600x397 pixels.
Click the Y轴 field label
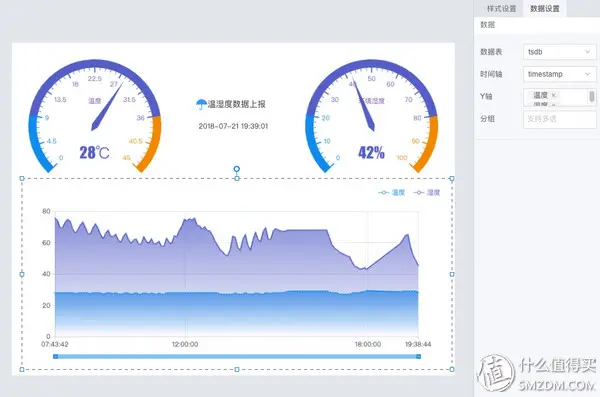click(x=486, y=96)
